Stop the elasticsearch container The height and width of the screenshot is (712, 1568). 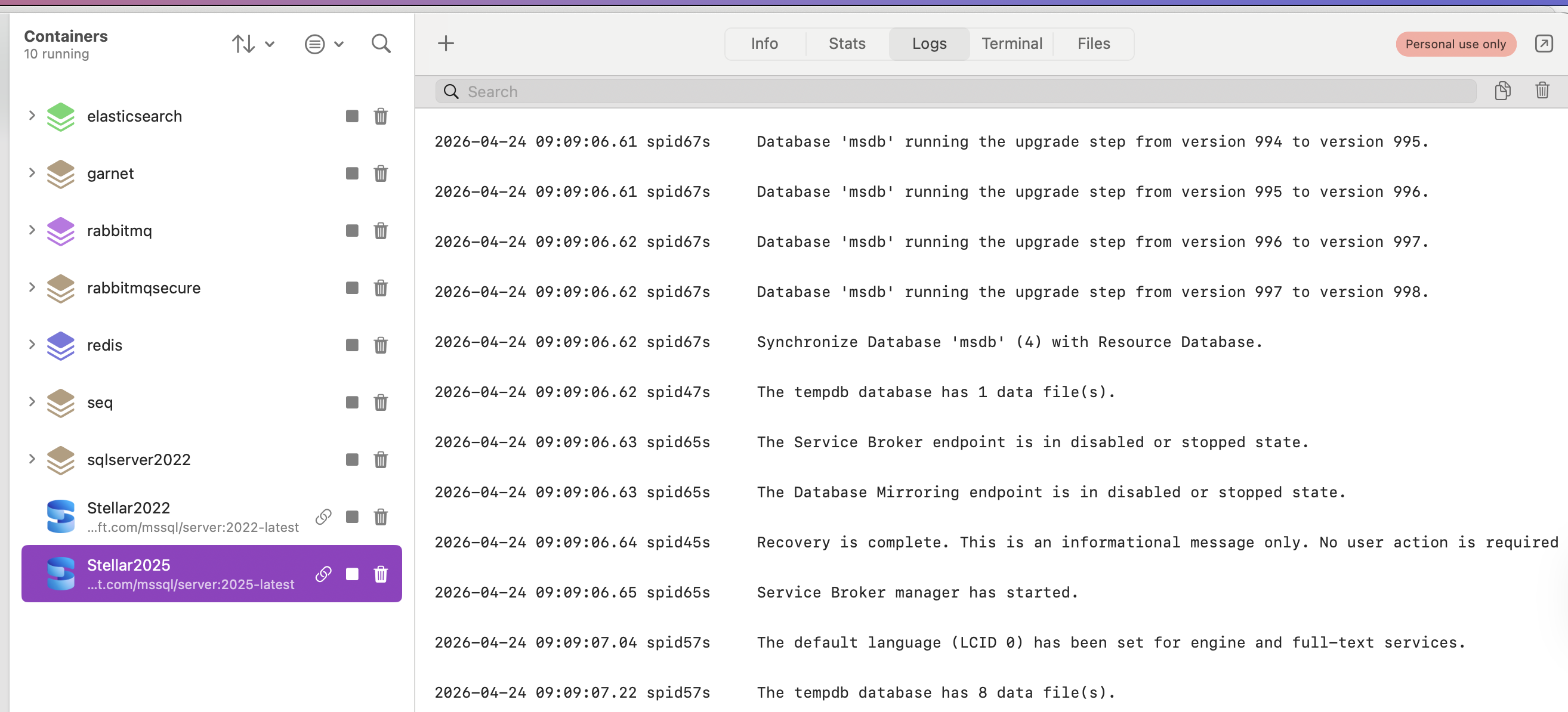pyautogui.click(x=352, y=116)
